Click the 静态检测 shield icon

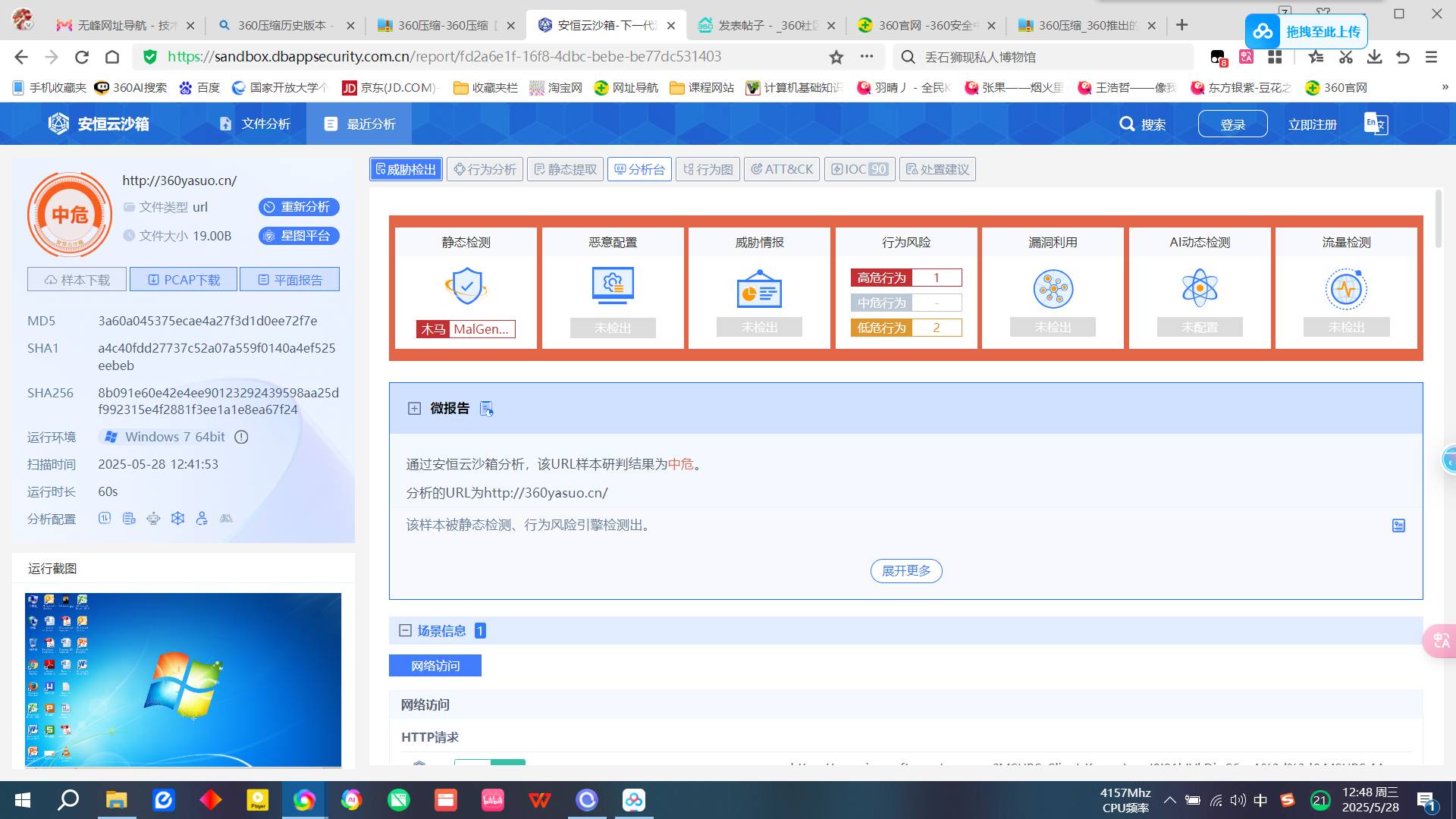466,287
